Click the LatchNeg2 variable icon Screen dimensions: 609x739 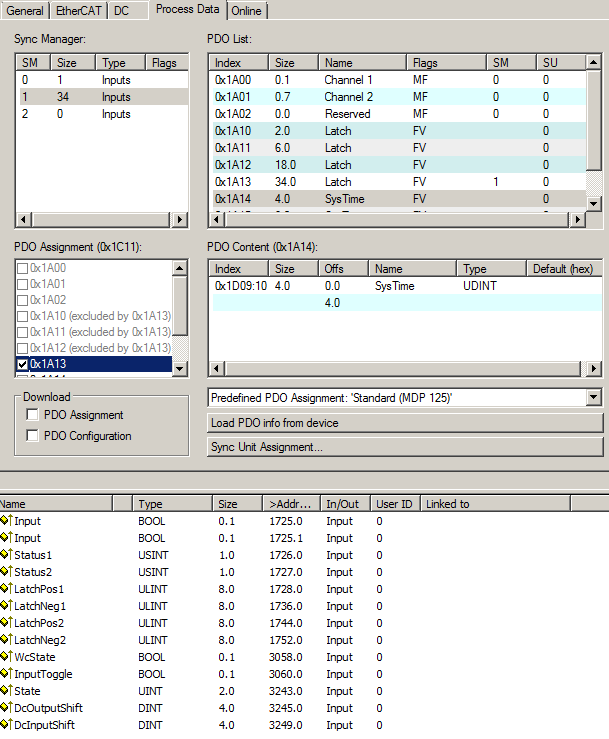pyautogui.click(x=6, y=639)
